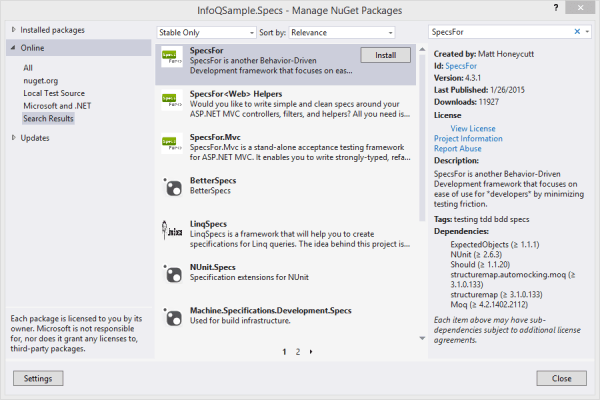Image resolution: width=600 pixels, height=400 pixels.
Task: Click the NUnit (≥ 2.6.3) dependency entry
Action: (476, 254)
